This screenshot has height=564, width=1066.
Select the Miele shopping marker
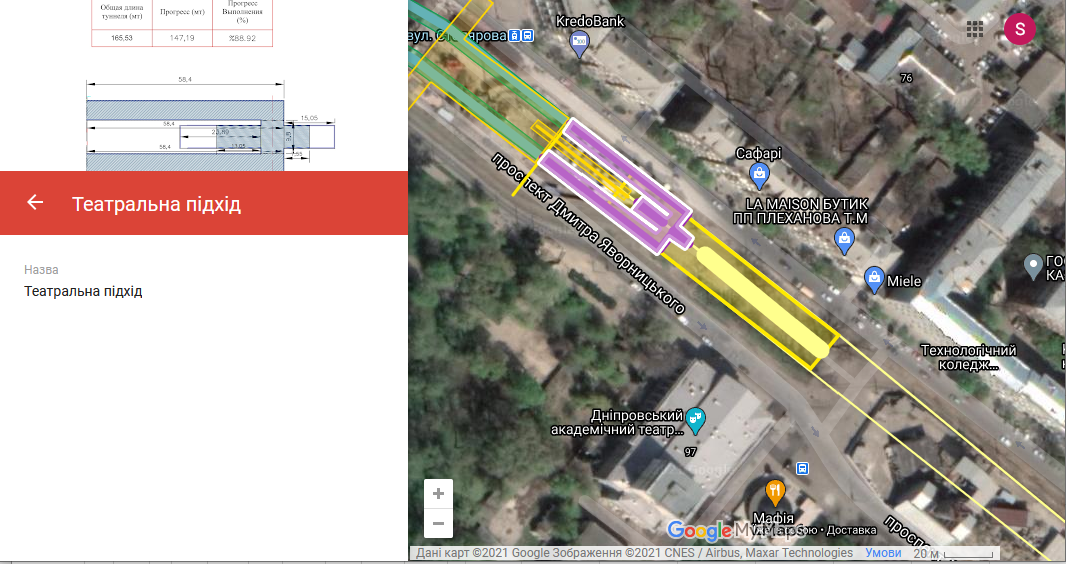point(874,280)
